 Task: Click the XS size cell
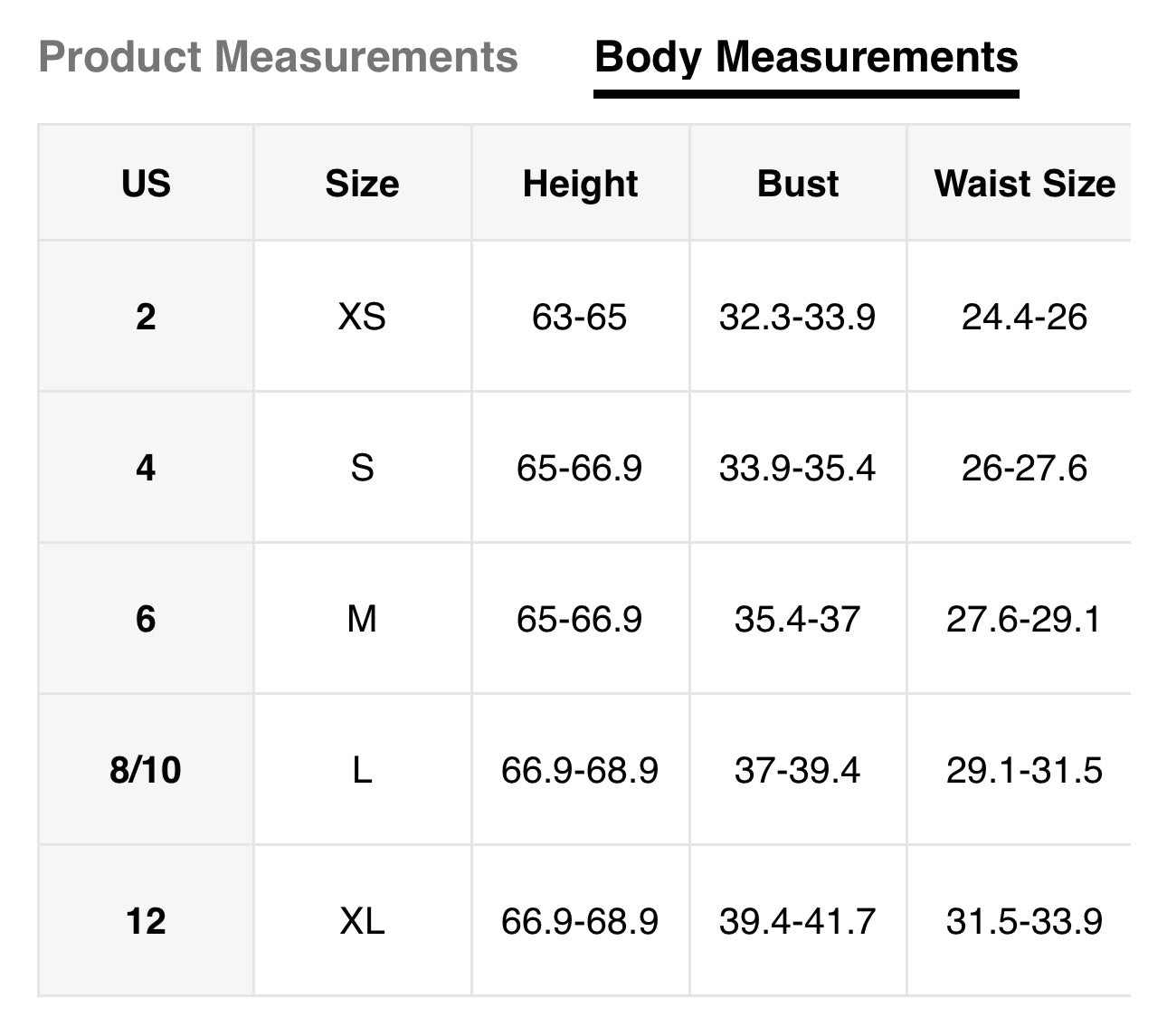(362, 317)
